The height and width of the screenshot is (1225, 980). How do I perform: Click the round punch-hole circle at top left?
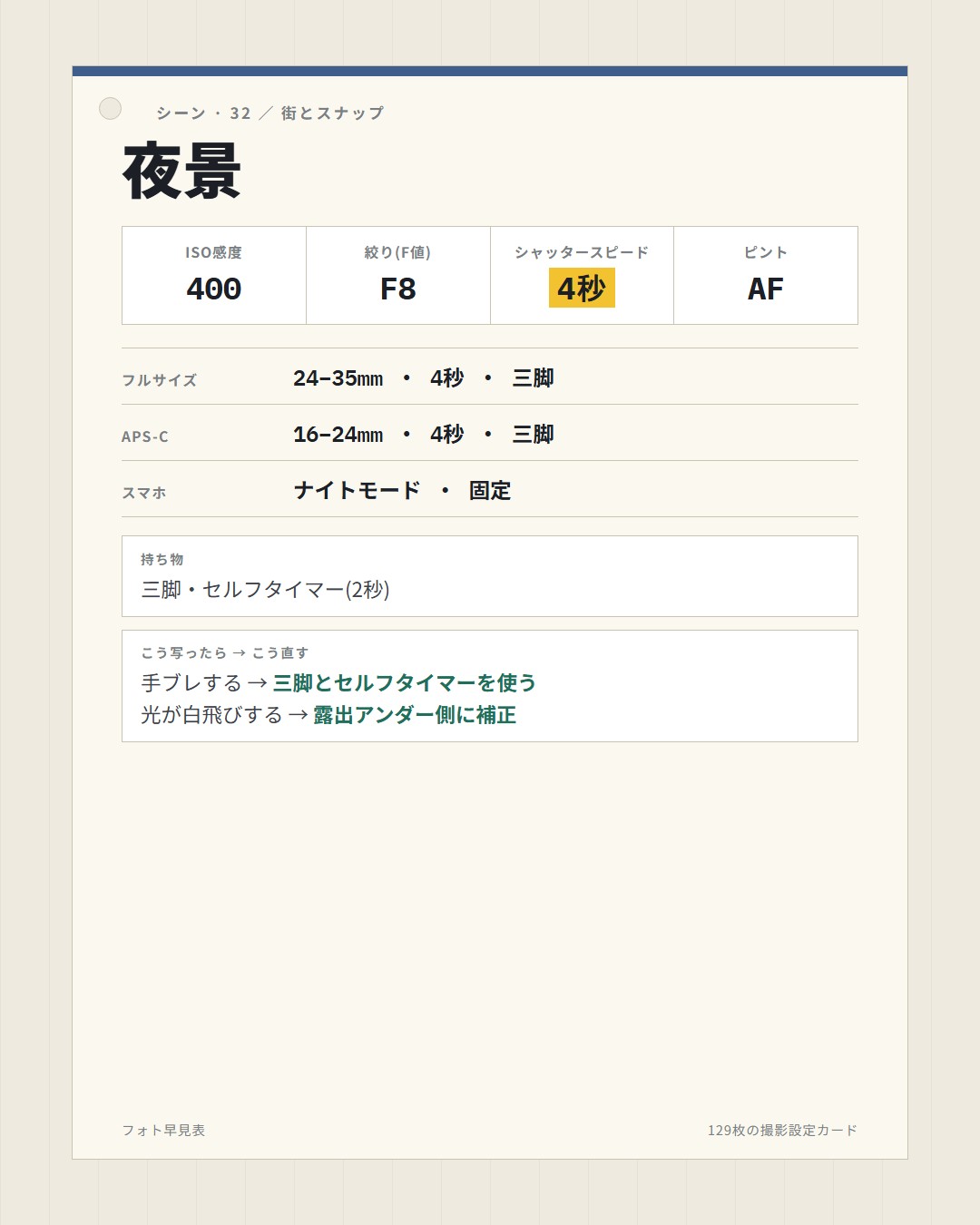(x=110, y=109)
